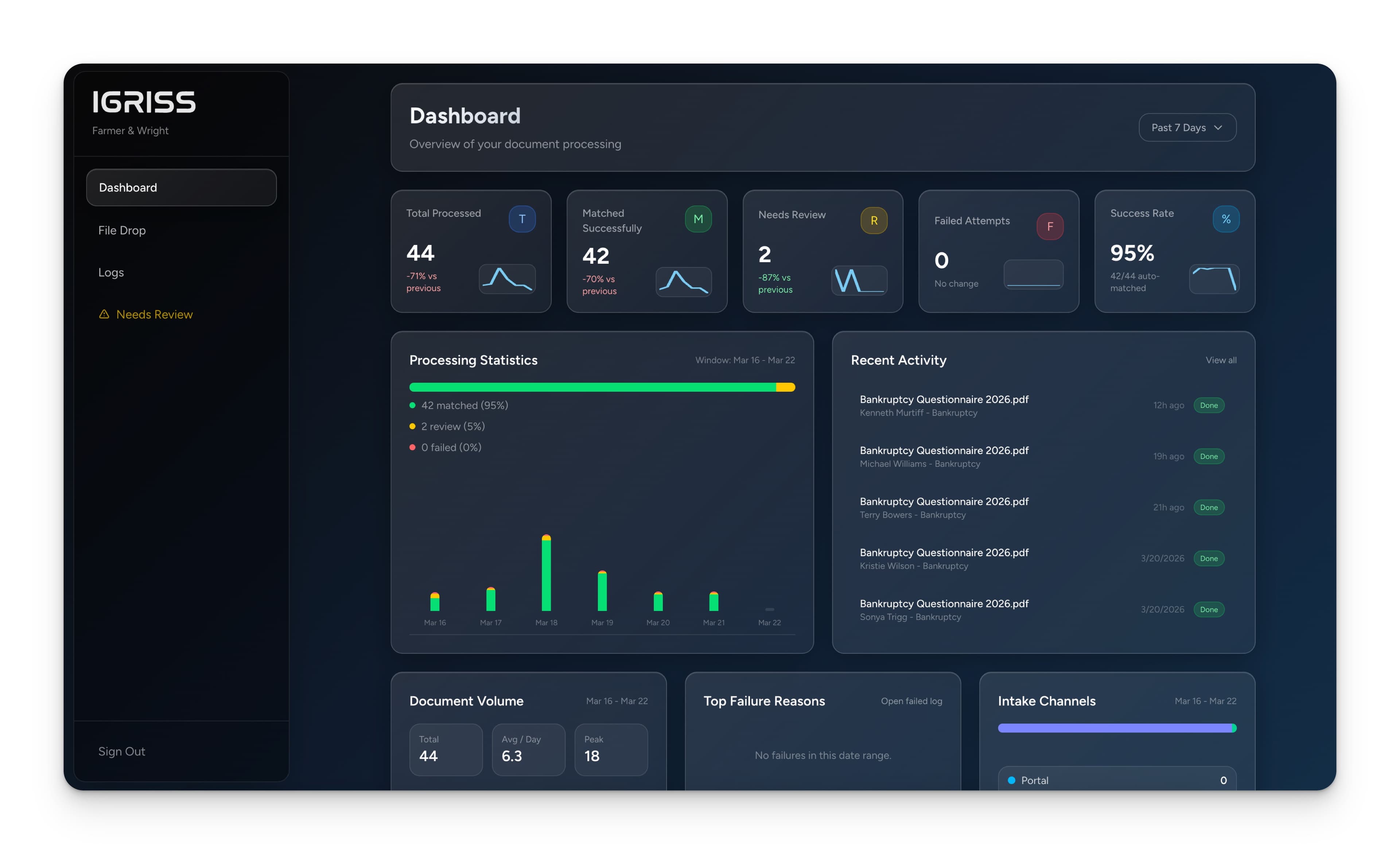Image resolution: width=1400 pixels, height=854 pixels.
Task: Expand the Done status on Kenneth Murtiff's document
Action: click(1209, 405)
